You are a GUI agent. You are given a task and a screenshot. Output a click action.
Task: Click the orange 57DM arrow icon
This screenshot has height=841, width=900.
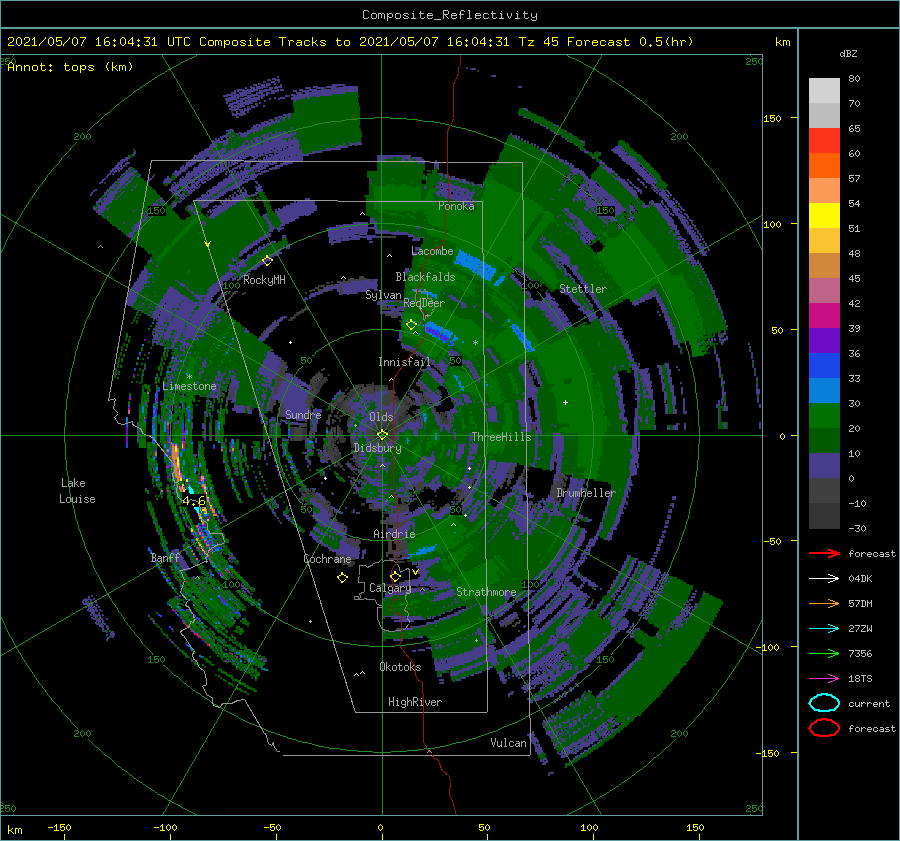point(824,603)
